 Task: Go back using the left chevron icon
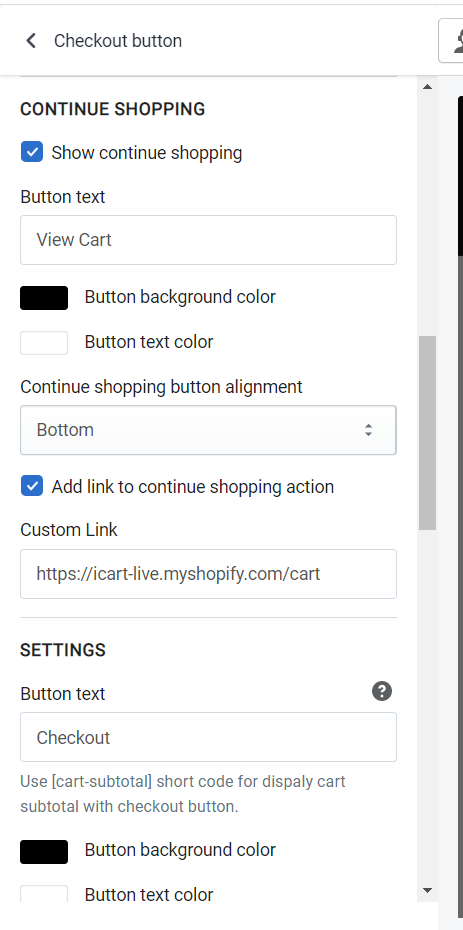coord(31,40)
